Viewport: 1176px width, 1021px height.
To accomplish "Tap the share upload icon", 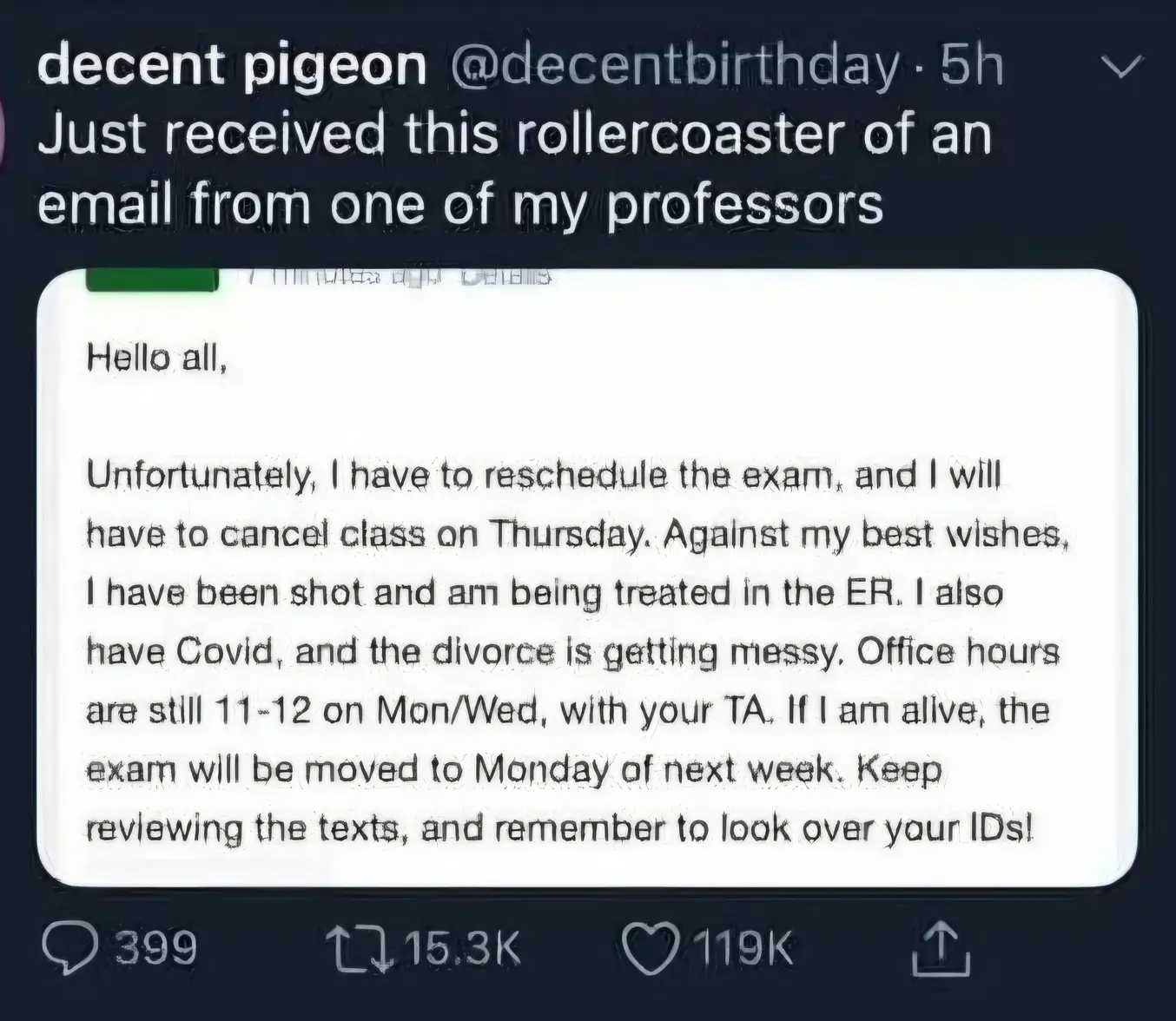I will pyautogui.click(x=941, y=948).
